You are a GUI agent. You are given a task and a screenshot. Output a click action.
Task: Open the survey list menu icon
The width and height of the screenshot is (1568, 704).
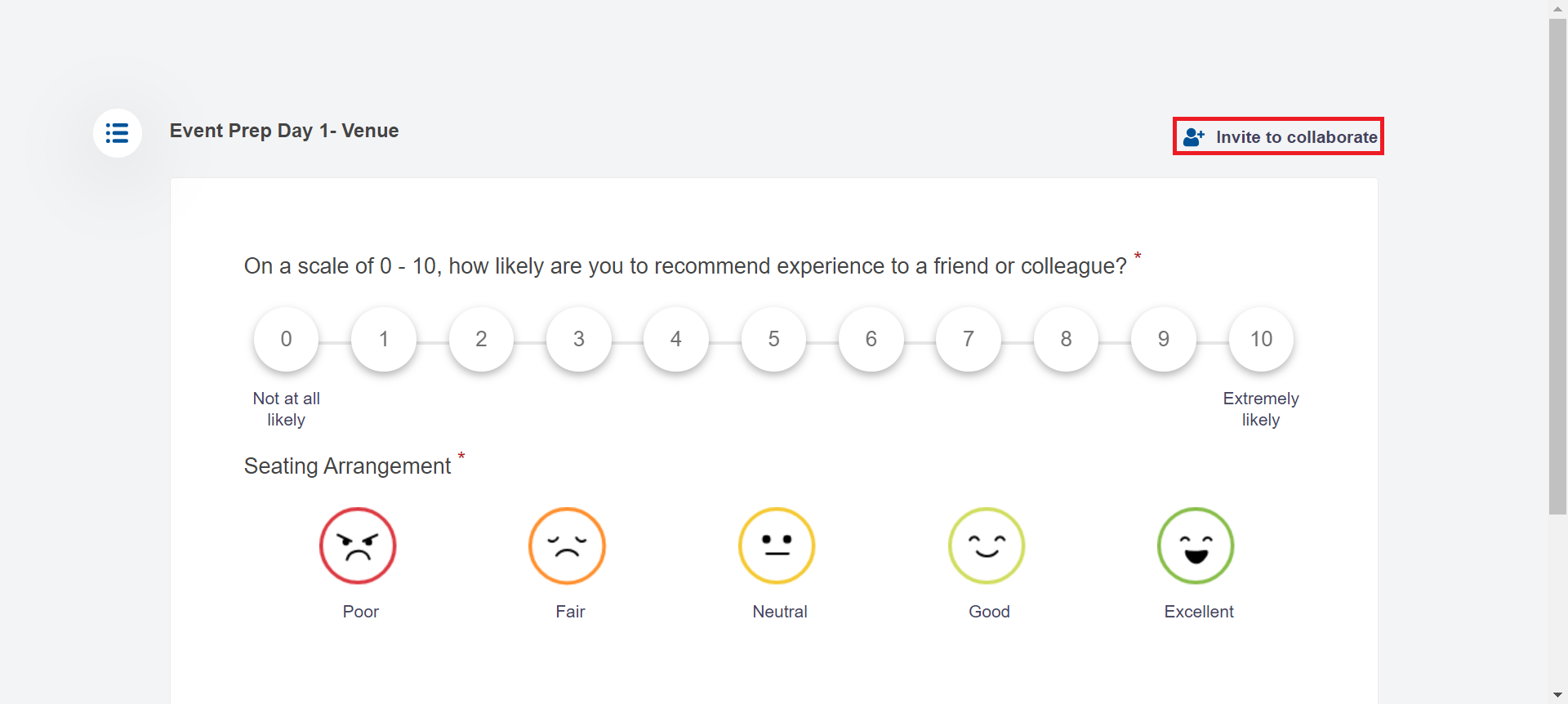pos(117,133)
